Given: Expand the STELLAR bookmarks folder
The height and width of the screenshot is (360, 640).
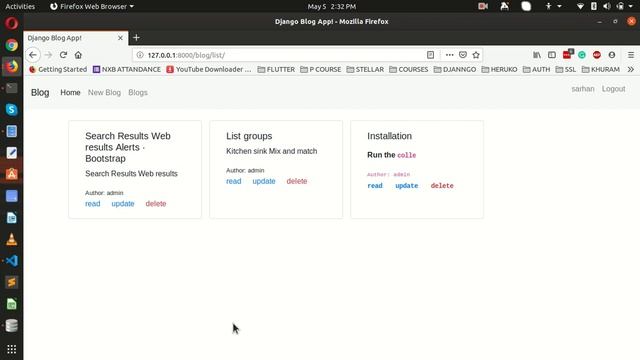Looking at the screenshot, I should (365, 69).
